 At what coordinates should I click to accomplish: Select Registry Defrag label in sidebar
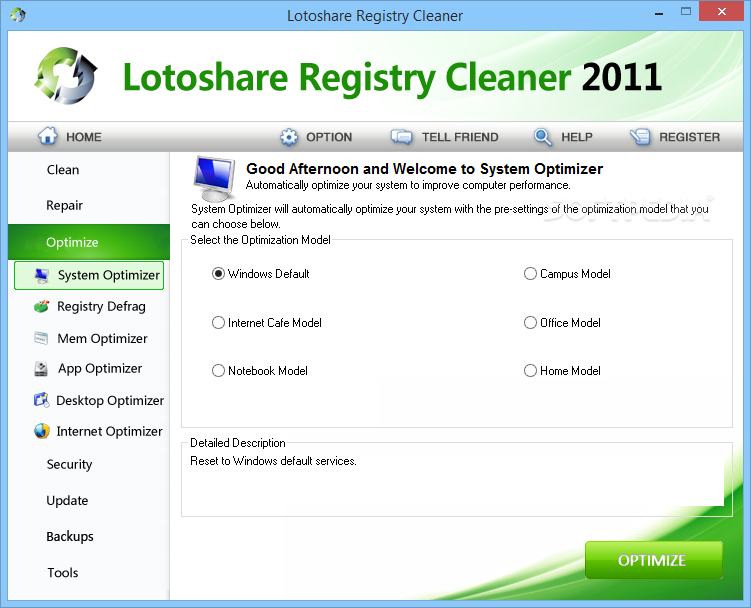click(101, 307)
